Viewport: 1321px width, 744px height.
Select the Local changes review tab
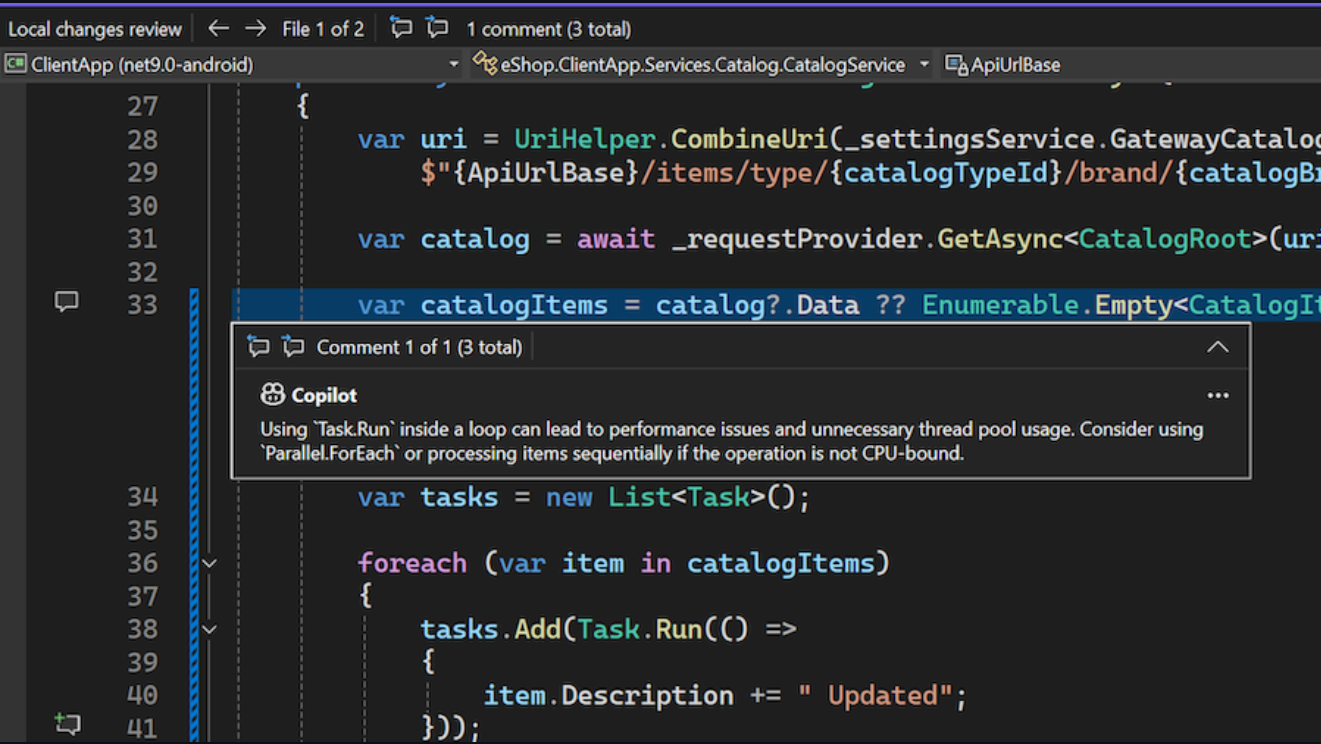click(94, 28)
